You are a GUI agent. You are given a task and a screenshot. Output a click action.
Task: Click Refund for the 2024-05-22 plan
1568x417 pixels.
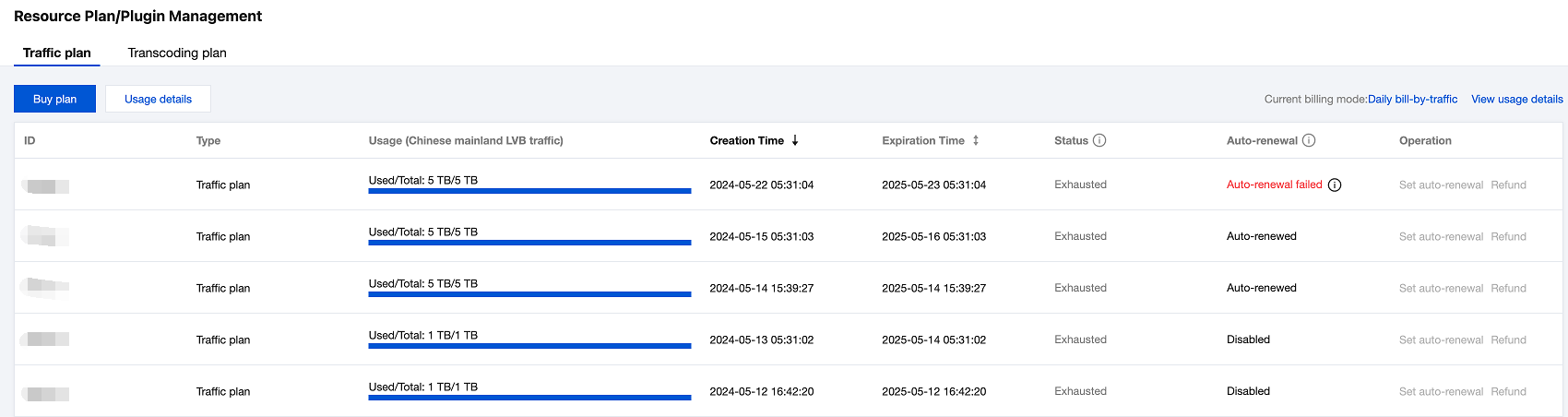tap(1508, 185)
